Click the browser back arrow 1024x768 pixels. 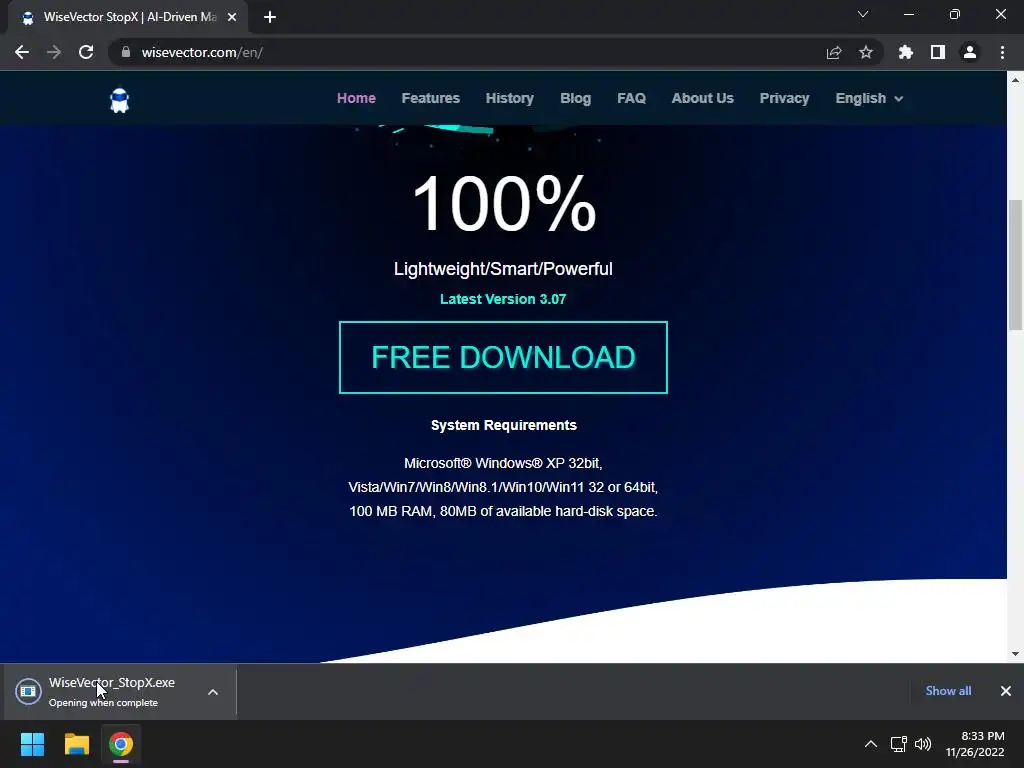pos(22,52)
